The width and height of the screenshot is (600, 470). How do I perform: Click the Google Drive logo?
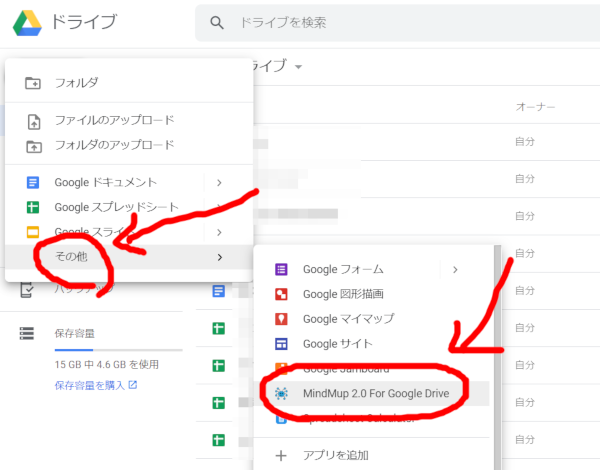coord(27,23)
